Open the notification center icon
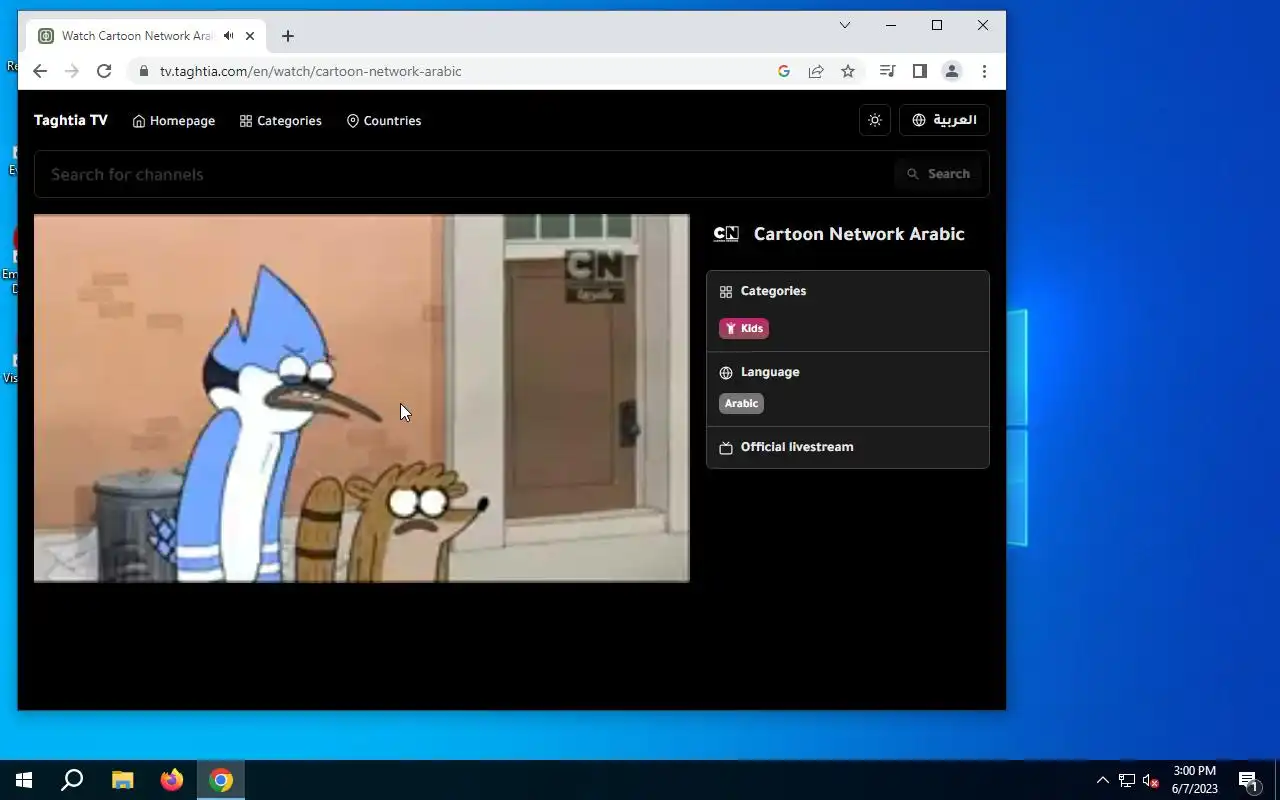1280x800 pixels. (x=1248, y=780)
